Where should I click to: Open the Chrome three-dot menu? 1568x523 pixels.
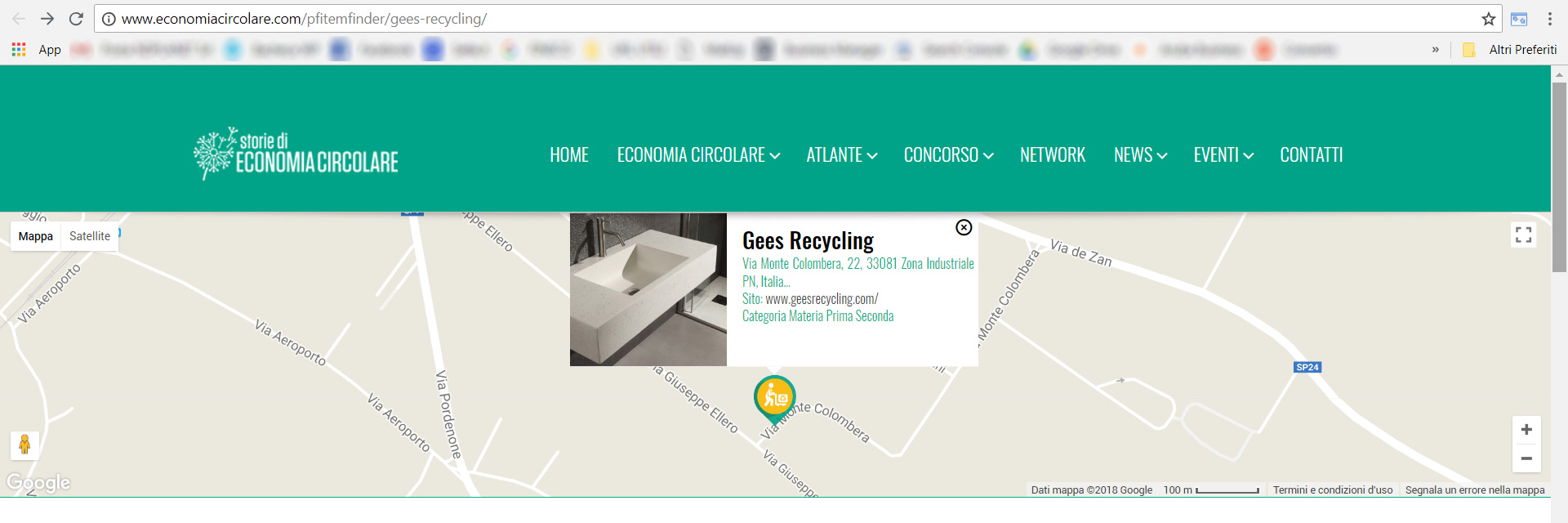1550,19
